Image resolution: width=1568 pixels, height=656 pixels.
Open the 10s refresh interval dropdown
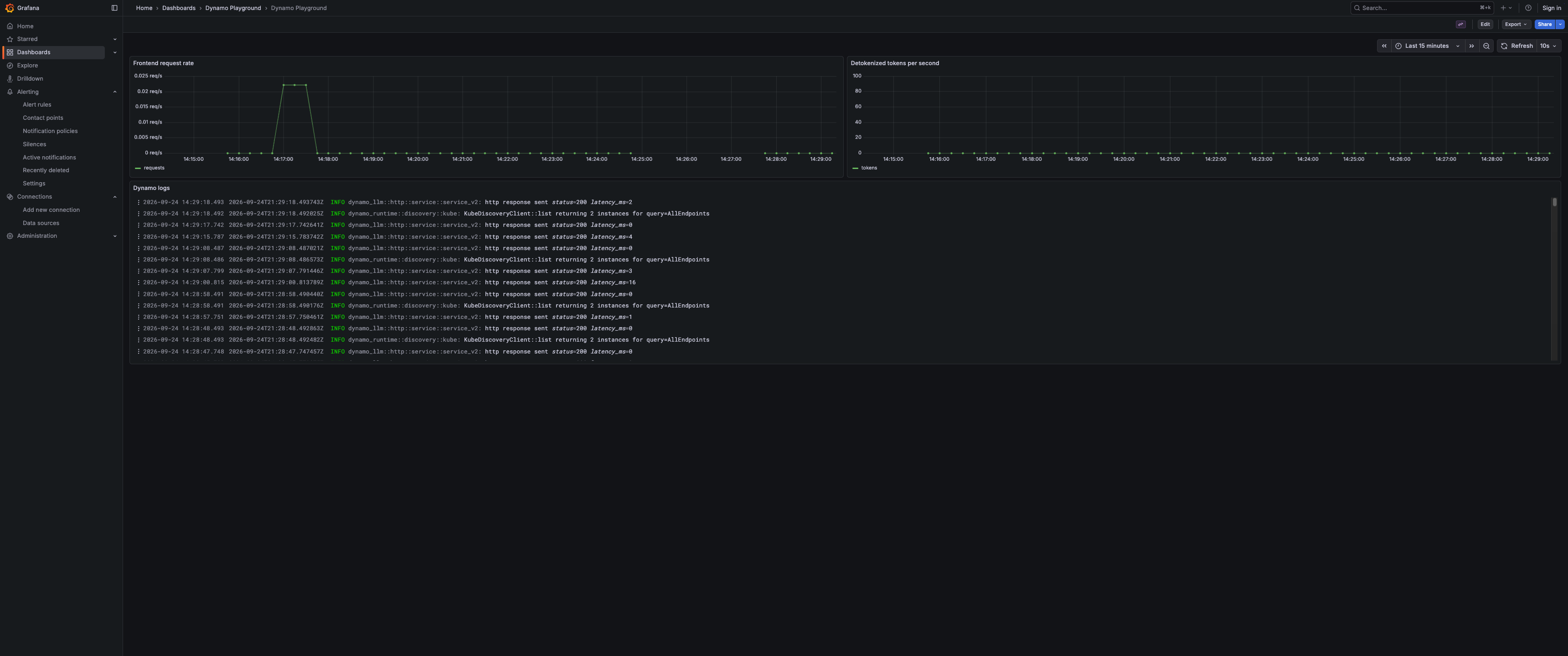1548,46
